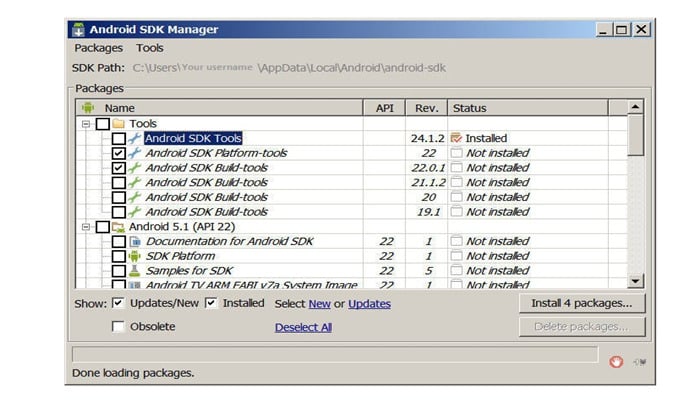The height and width of the screenshot is (400, 700).
Task: Sort by the API column header
Action: click(384, 108)
